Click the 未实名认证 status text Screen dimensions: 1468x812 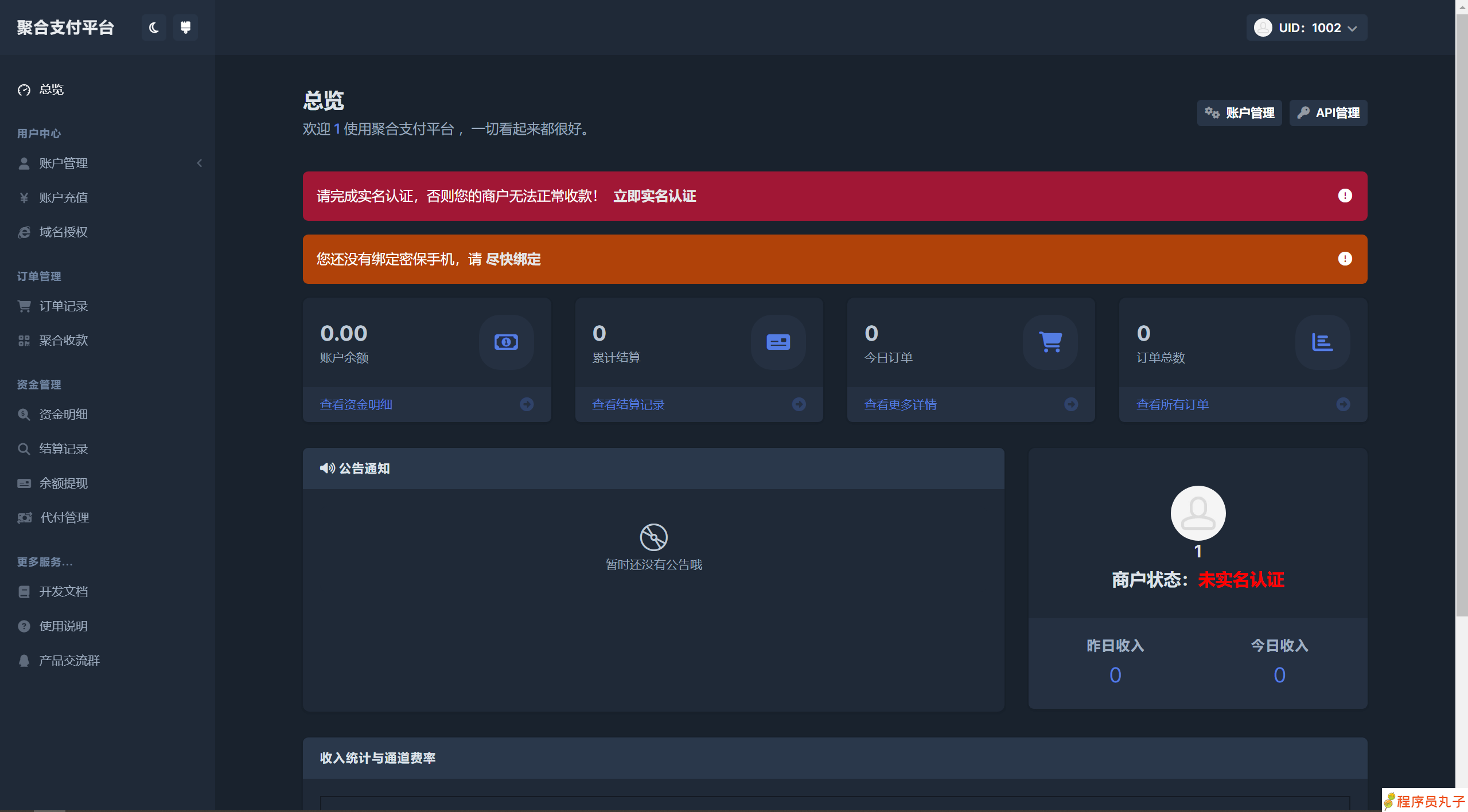click(1241, 580)
